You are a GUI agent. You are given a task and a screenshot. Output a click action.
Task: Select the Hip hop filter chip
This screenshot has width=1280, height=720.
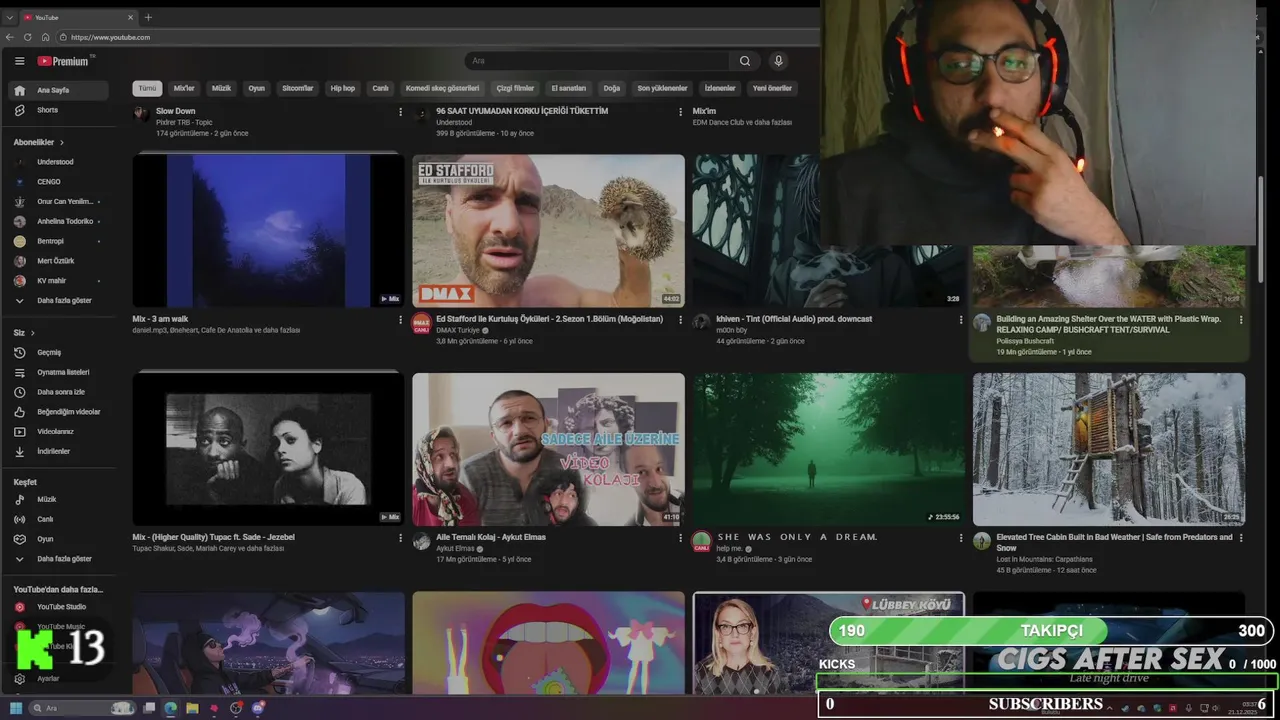tap(343, 88)
